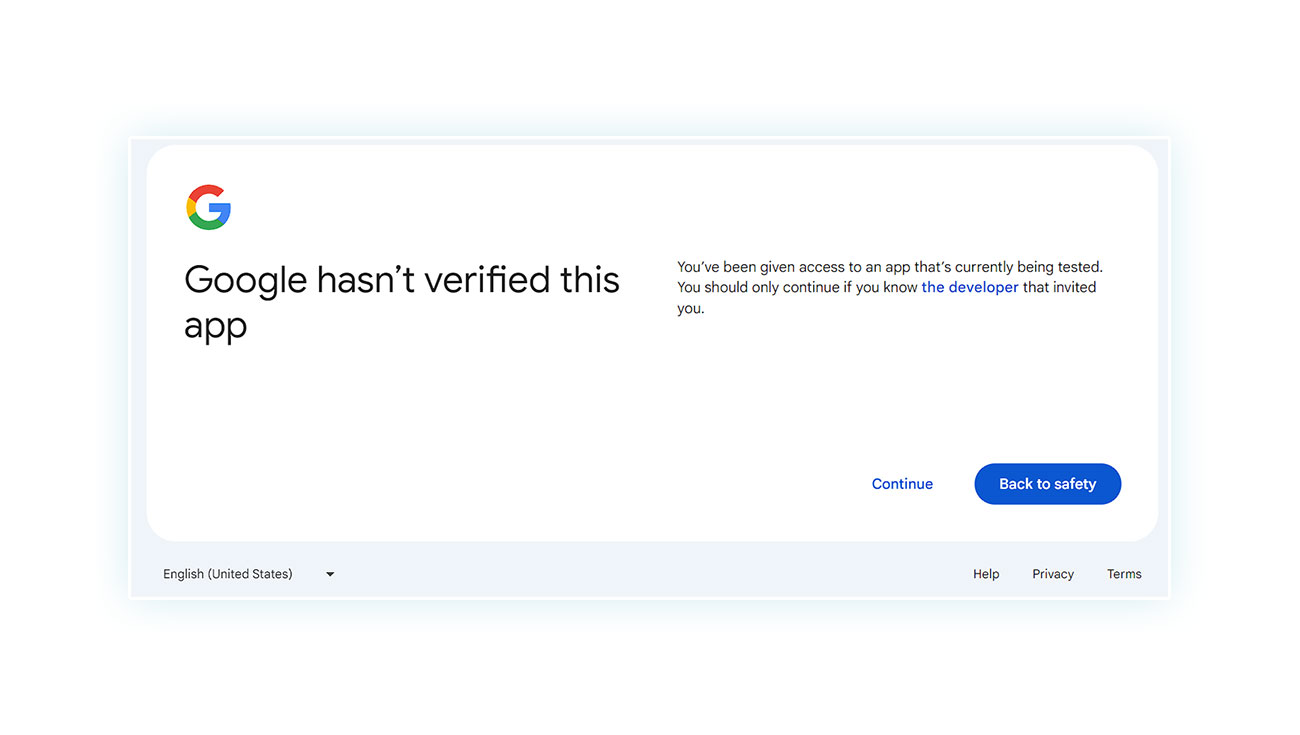Click the "English (United States)" label text
Screen dimensions: 1300x735
click(x=228, y=574)
